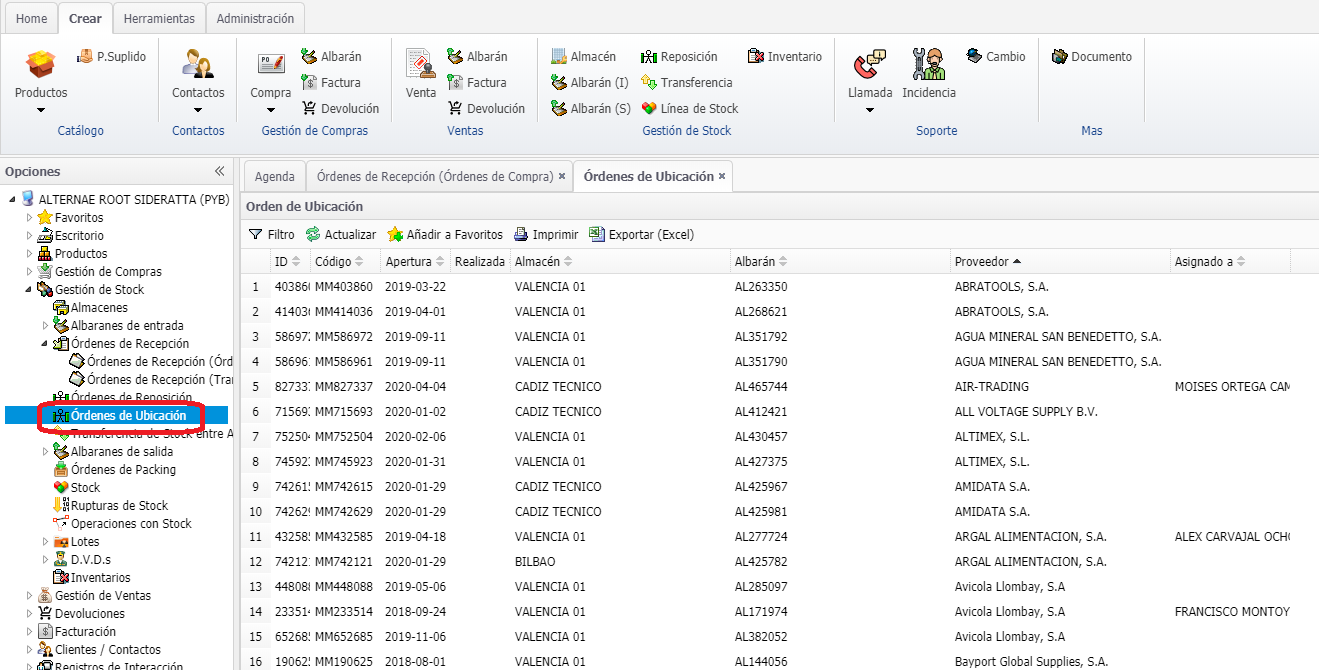This screenshot has height=670, width=1319.
Task: Open Almacenes in the tree
Action: pos(99,308)
